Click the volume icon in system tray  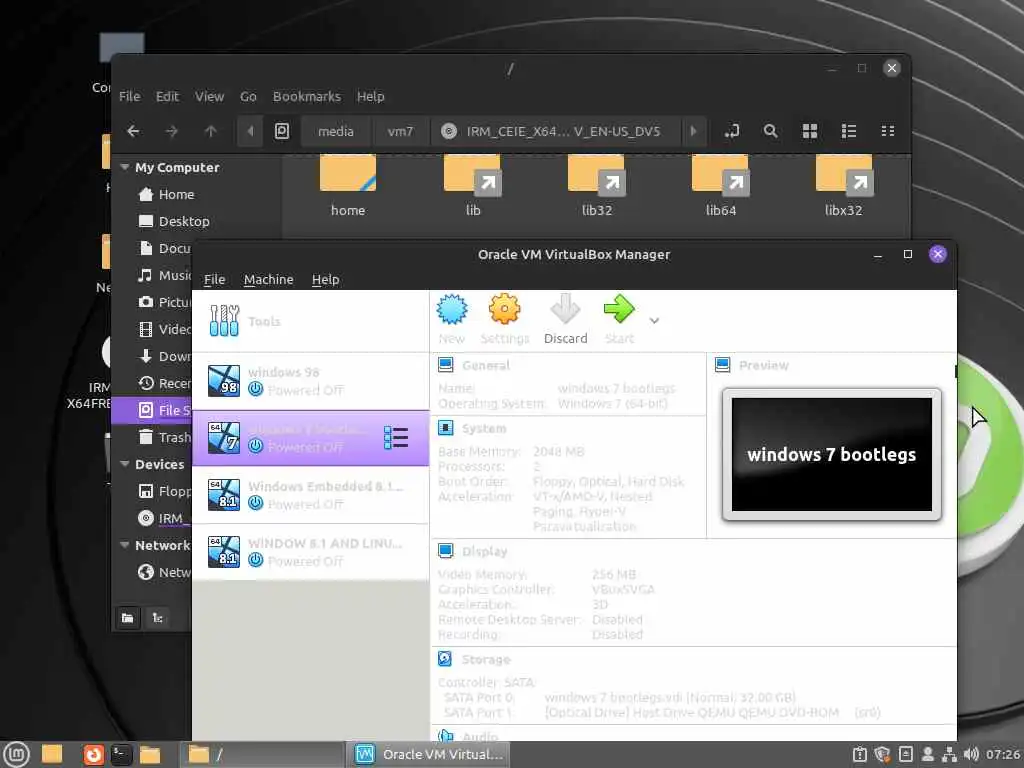click(971, 755)
